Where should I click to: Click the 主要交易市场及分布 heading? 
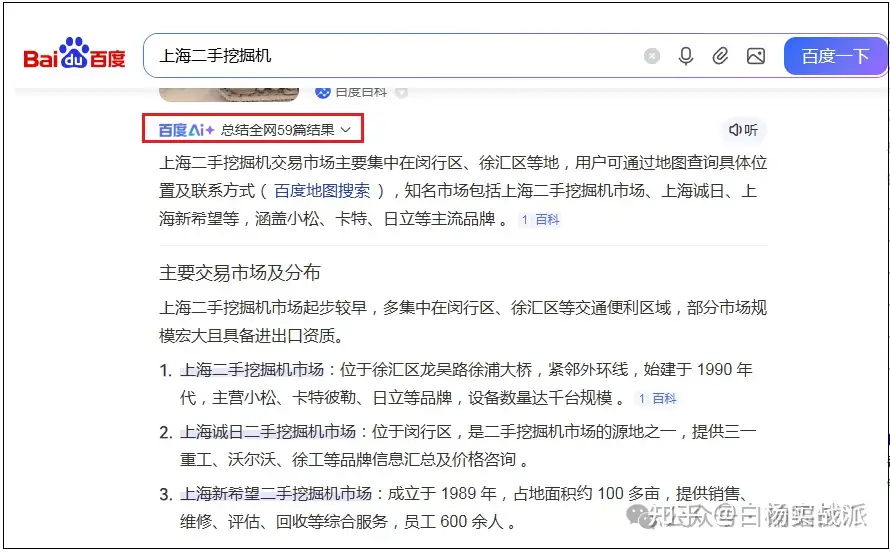coord(240,273)
